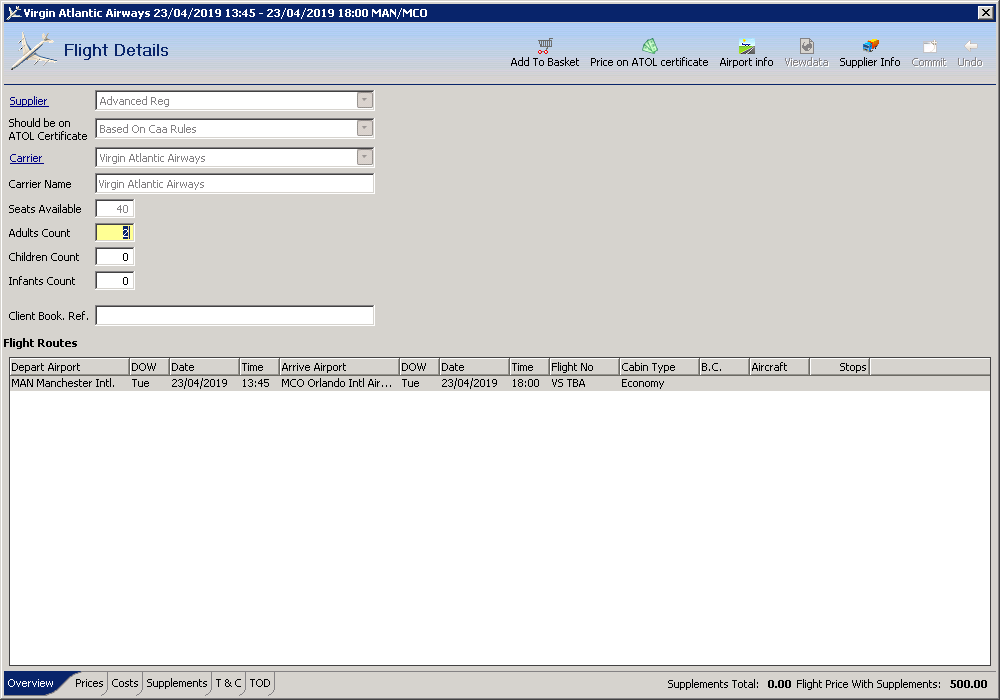Open Price on ATOL certificate
The width and height of the screenshot is (1000, 700).
649,54
